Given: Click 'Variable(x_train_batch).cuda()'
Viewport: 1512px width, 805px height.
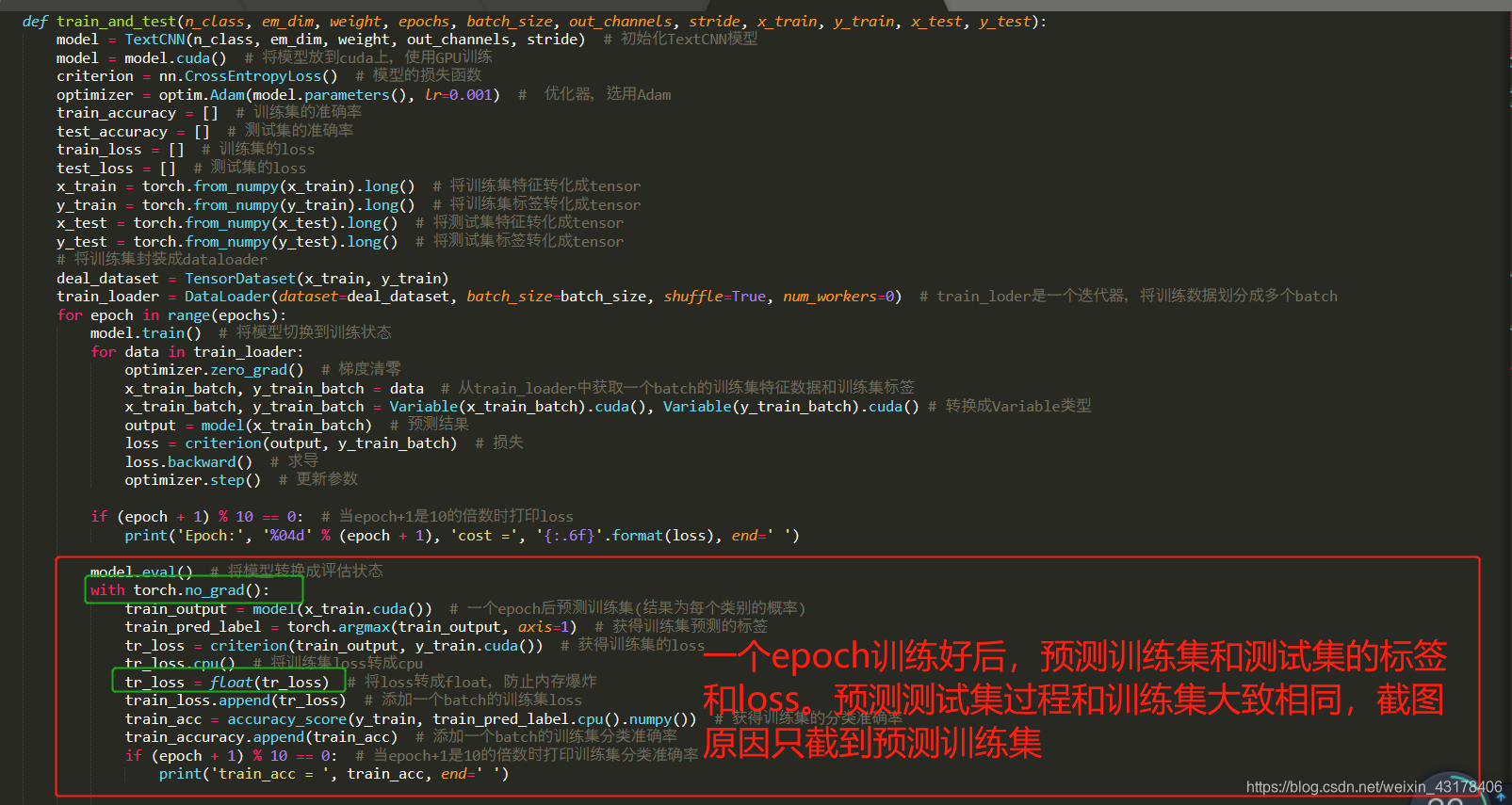Looking at the screenshot, I should click(522, 407).
